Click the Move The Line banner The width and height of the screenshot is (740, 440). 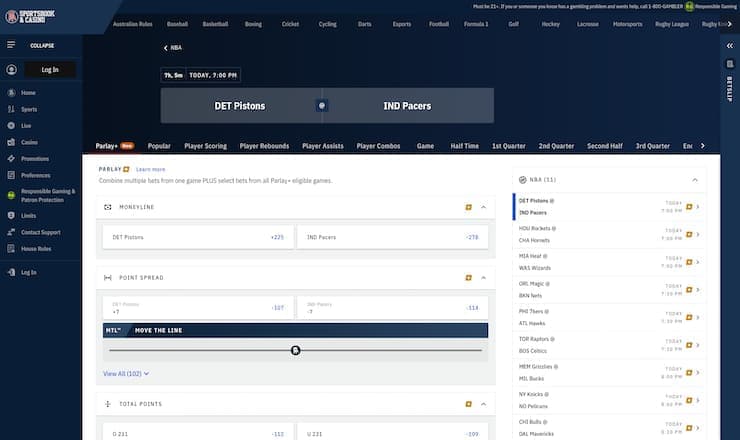295,330
